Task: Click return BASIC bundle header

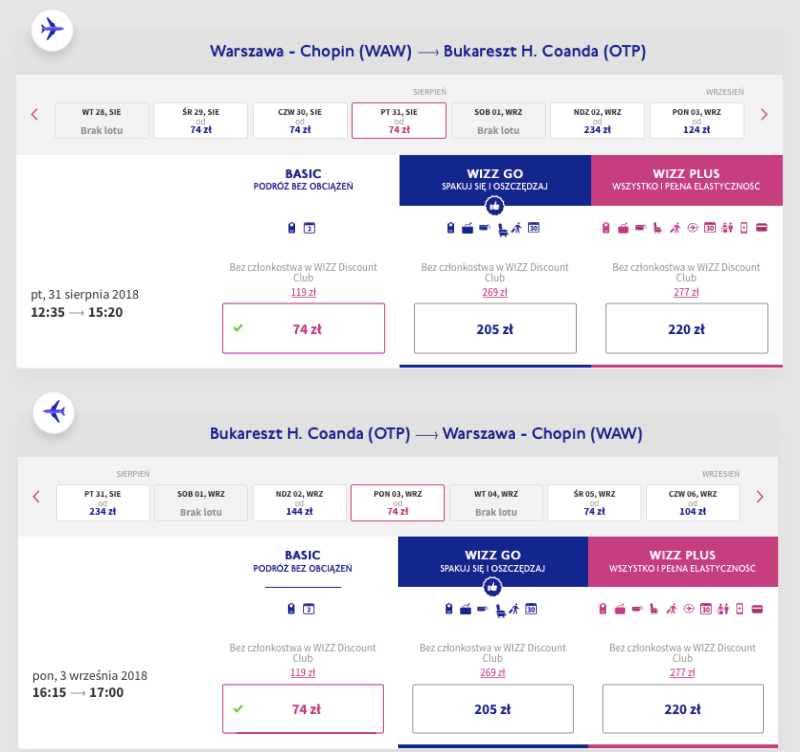Action: (303, 561)
